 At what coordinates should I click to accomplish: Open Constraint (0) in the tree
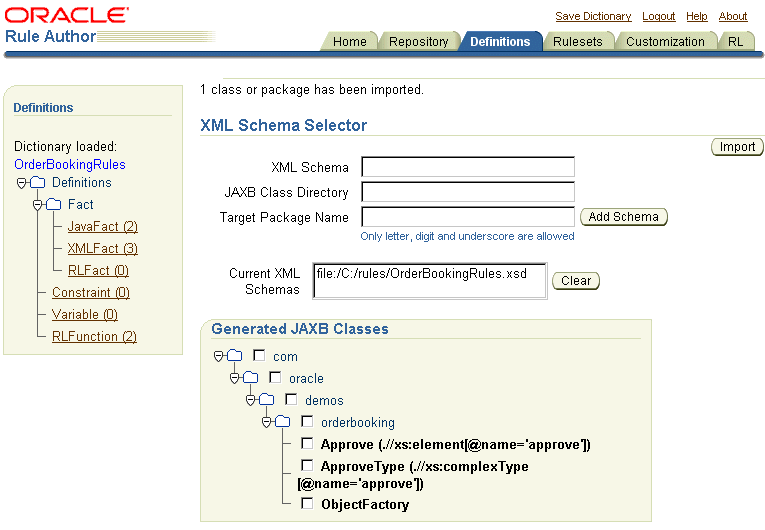[x=91, y=292]
